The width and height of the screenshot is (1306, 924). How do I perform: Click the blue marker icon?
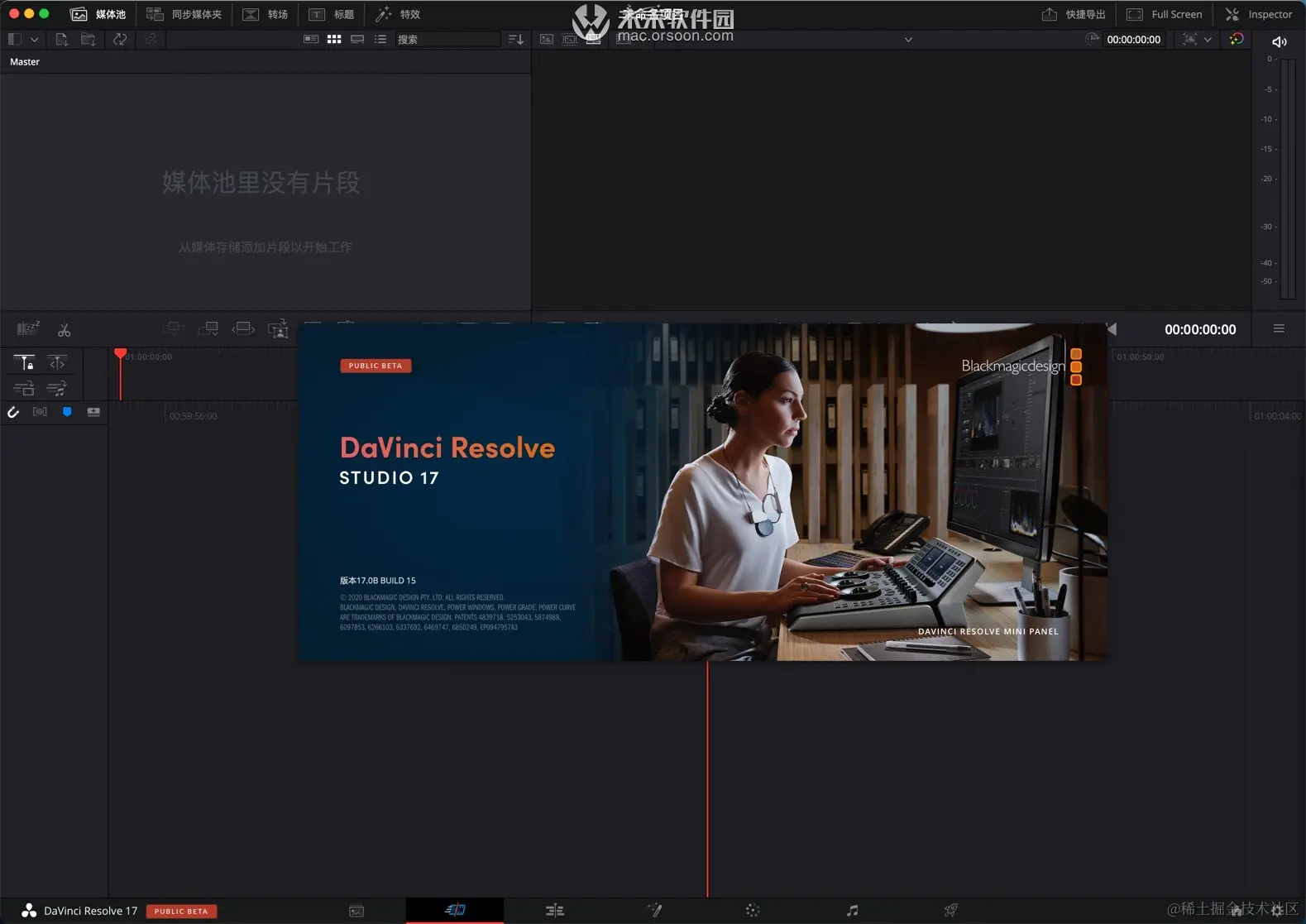(67, 412)
